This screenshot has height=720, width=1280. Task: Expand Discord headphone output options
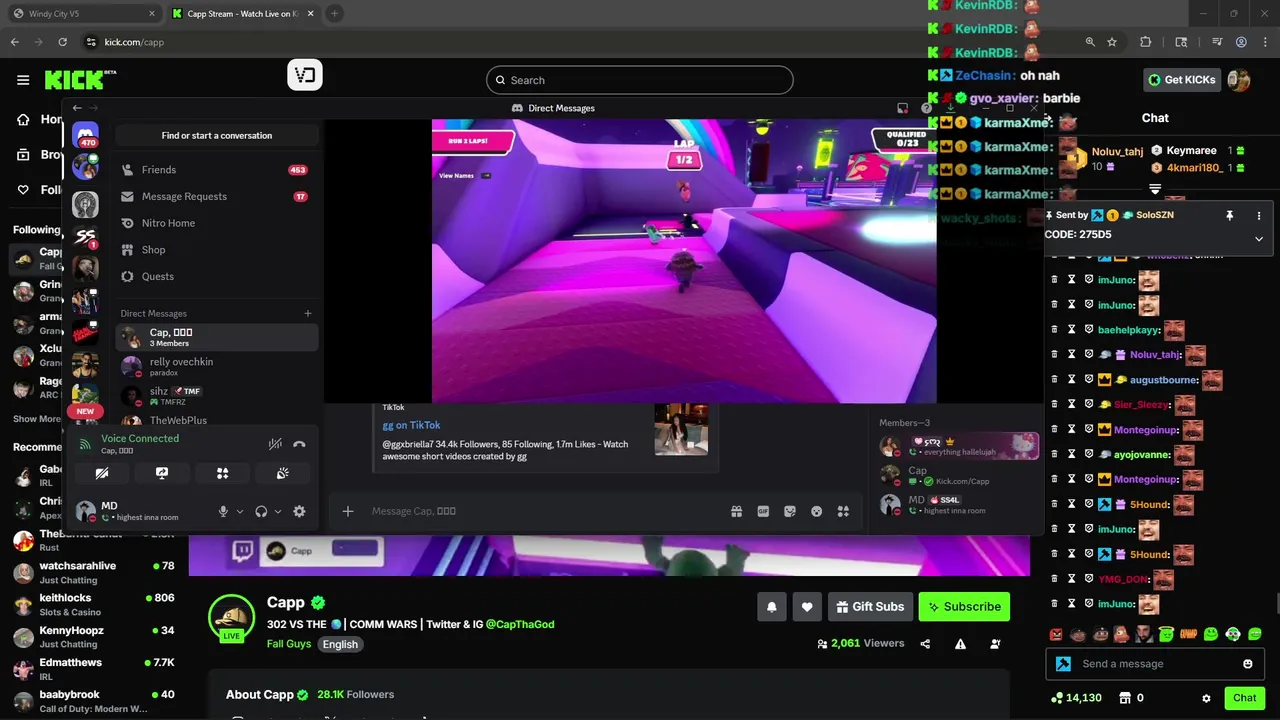click(x=278, y=511)
